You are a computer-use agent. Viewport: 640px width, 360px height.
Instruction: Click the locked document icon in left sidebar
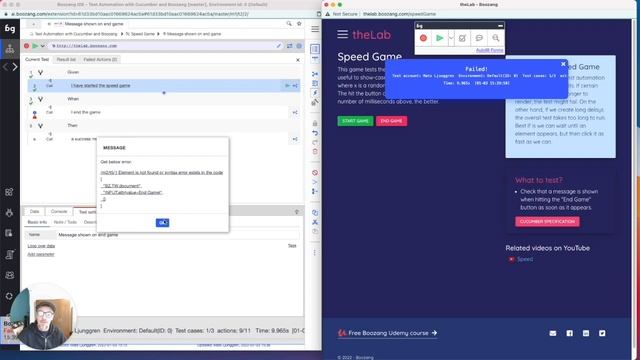coord(9,233)
